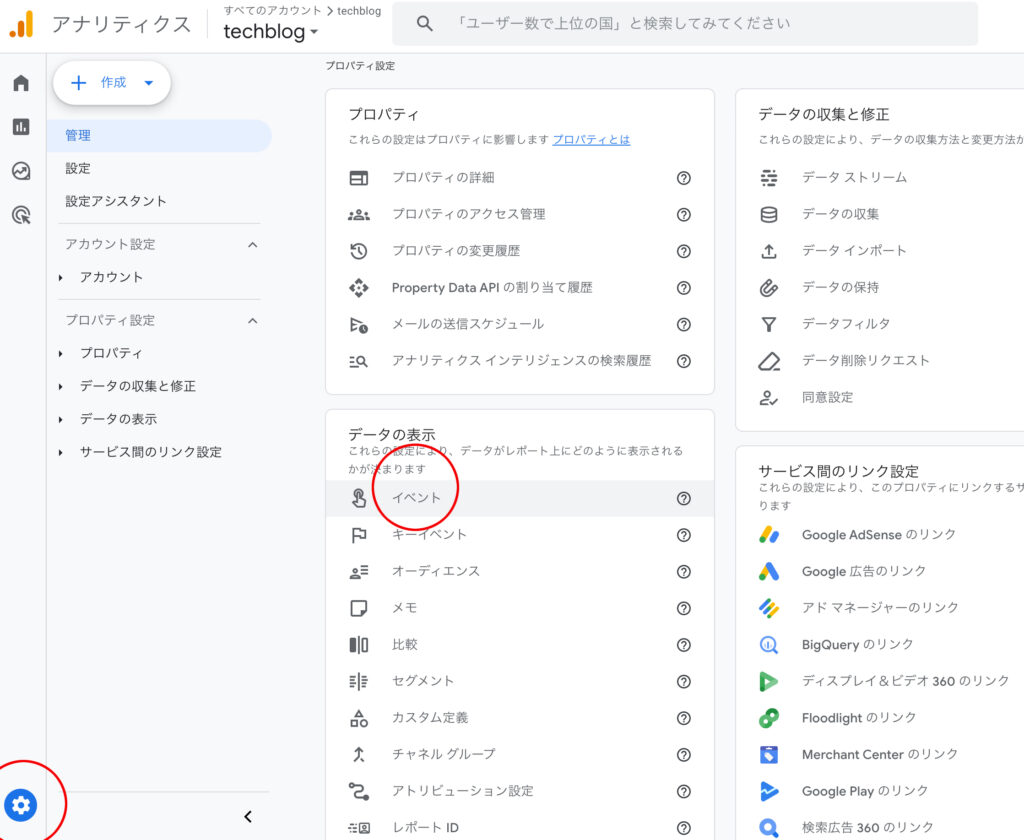This screenshot has height=840, width=1024.
Task: Expand the アカウント tree item
Action: (x=61, y=278)
